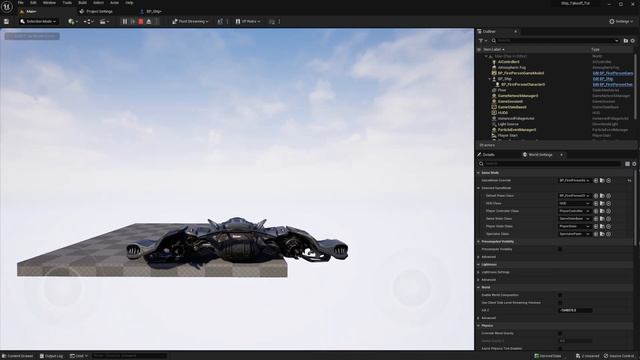Stop the play session with the red button
This screenshot has width=640, height=360.
141,21
